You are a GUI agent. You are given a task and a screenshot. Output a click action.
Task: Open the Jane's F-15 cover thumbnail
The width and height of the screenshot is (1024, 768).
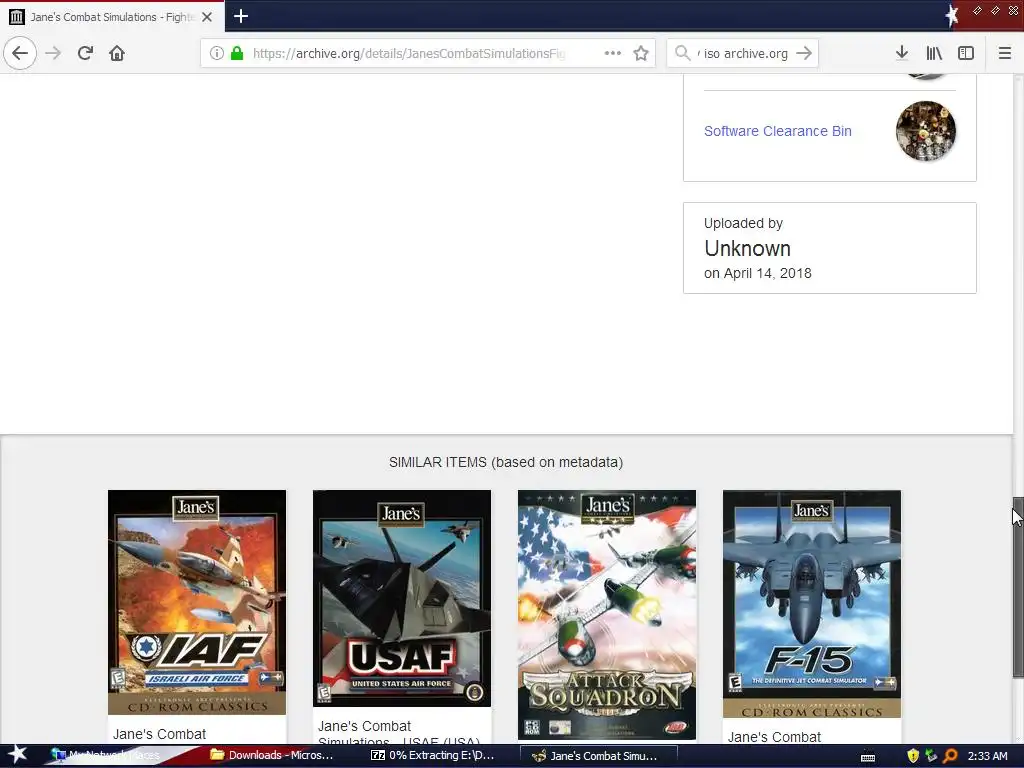pyautogui.click(x=812, y=603)
